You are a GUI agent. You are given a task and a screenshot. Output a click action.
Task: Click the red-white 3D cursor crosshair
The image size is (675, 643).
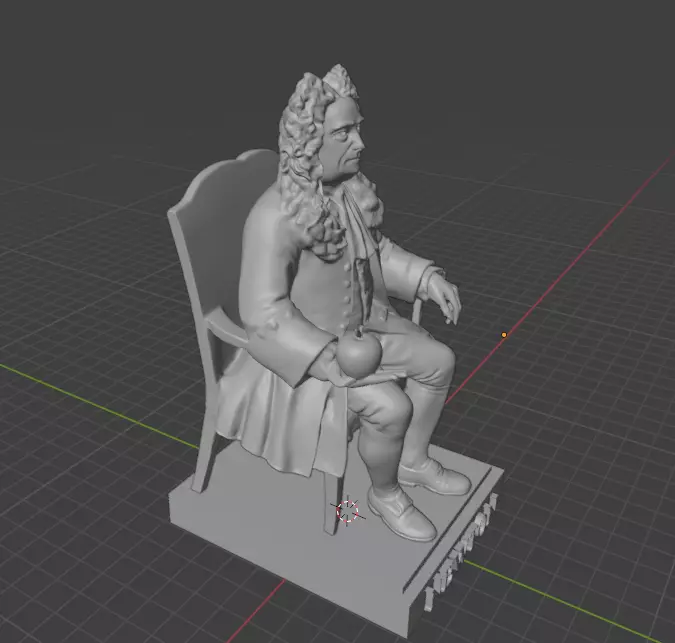[347, 511]
